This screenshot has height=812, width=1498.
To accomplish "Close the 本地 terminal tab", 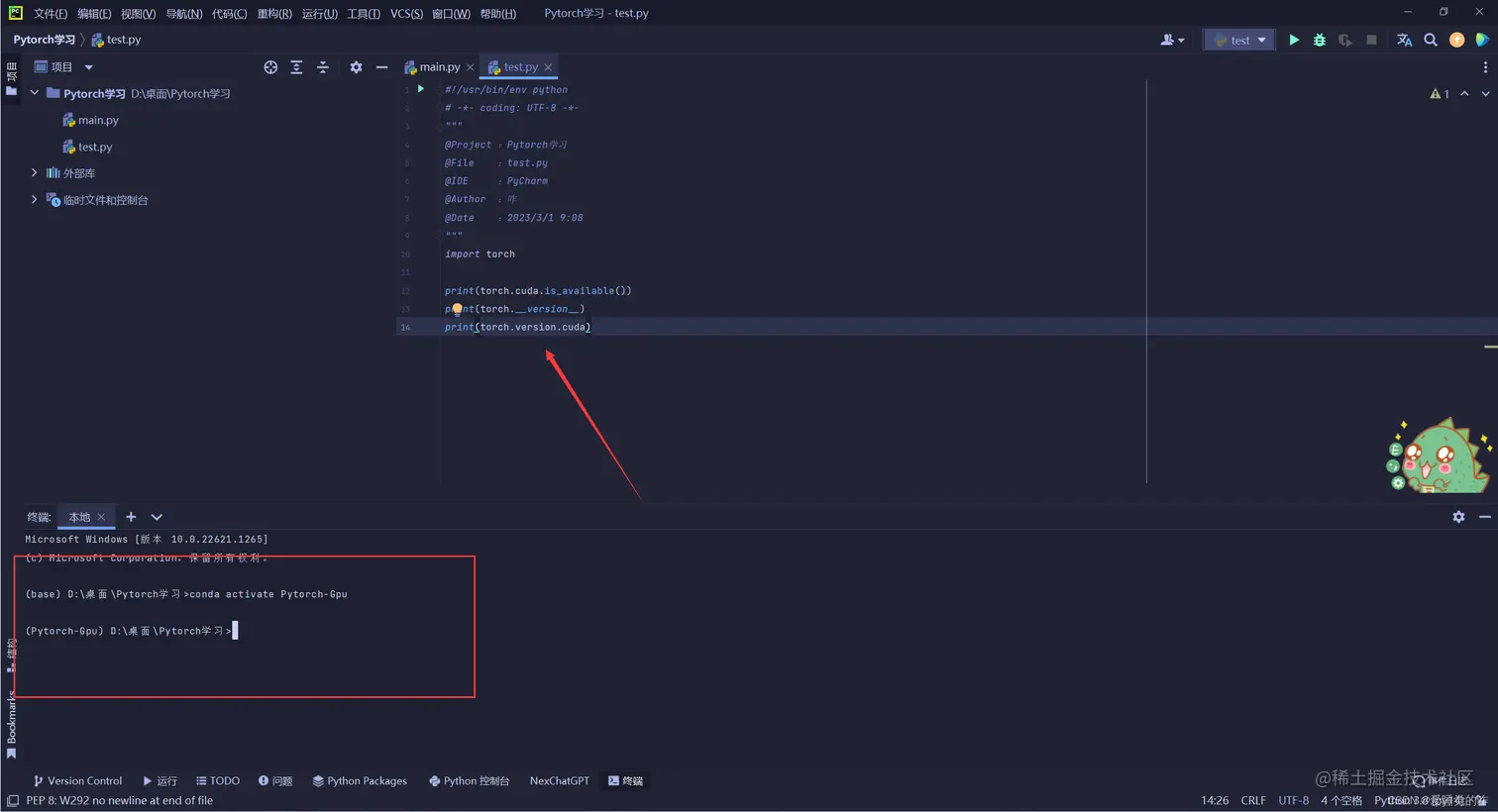I will pyautogui.click(x=101, y=517).
